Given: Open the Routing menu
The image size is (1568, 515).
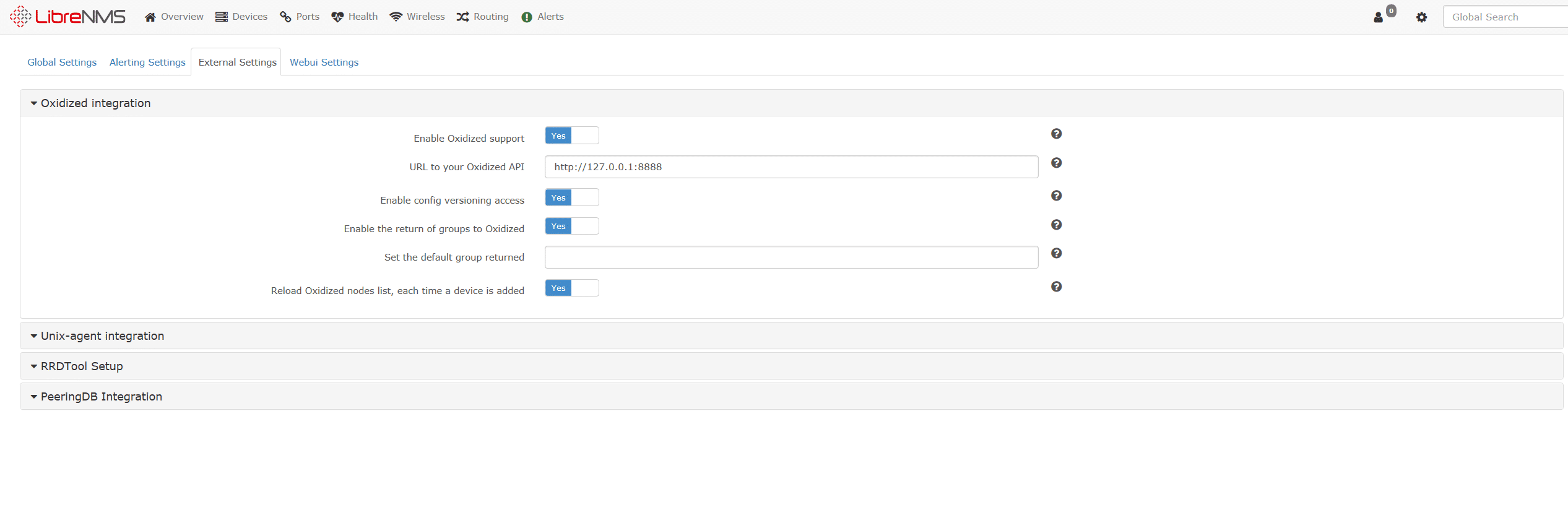Looking at the screenshot, I should [483, 17].
